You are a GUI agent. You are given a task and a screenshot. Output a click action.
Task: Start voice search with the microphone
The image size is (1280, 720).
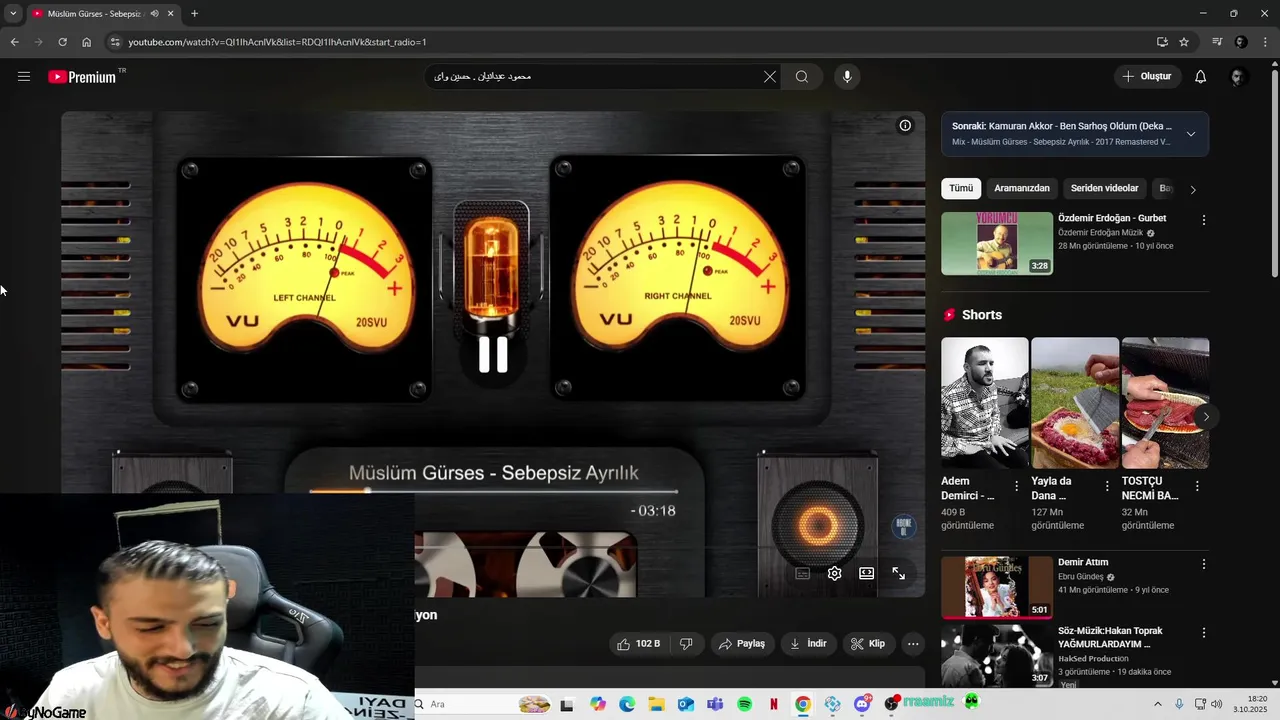pos(847,77)
